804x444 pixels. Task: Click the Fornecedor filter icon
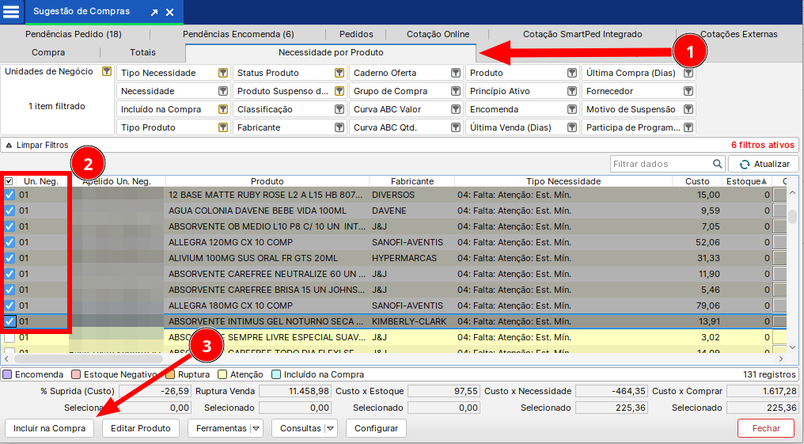[688, 91]
